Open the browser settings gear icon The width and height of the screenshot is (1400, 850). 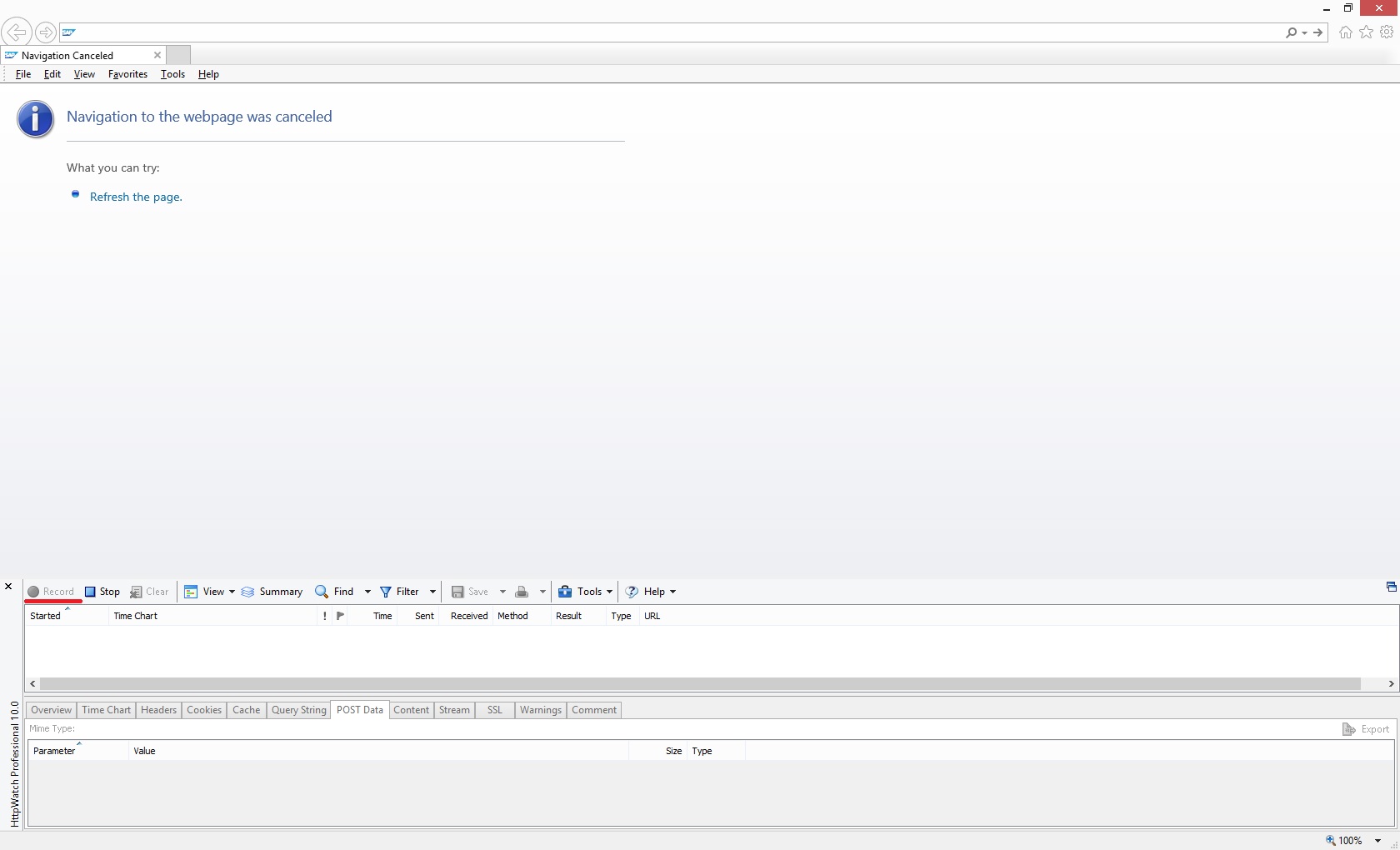pos(1387,32)
